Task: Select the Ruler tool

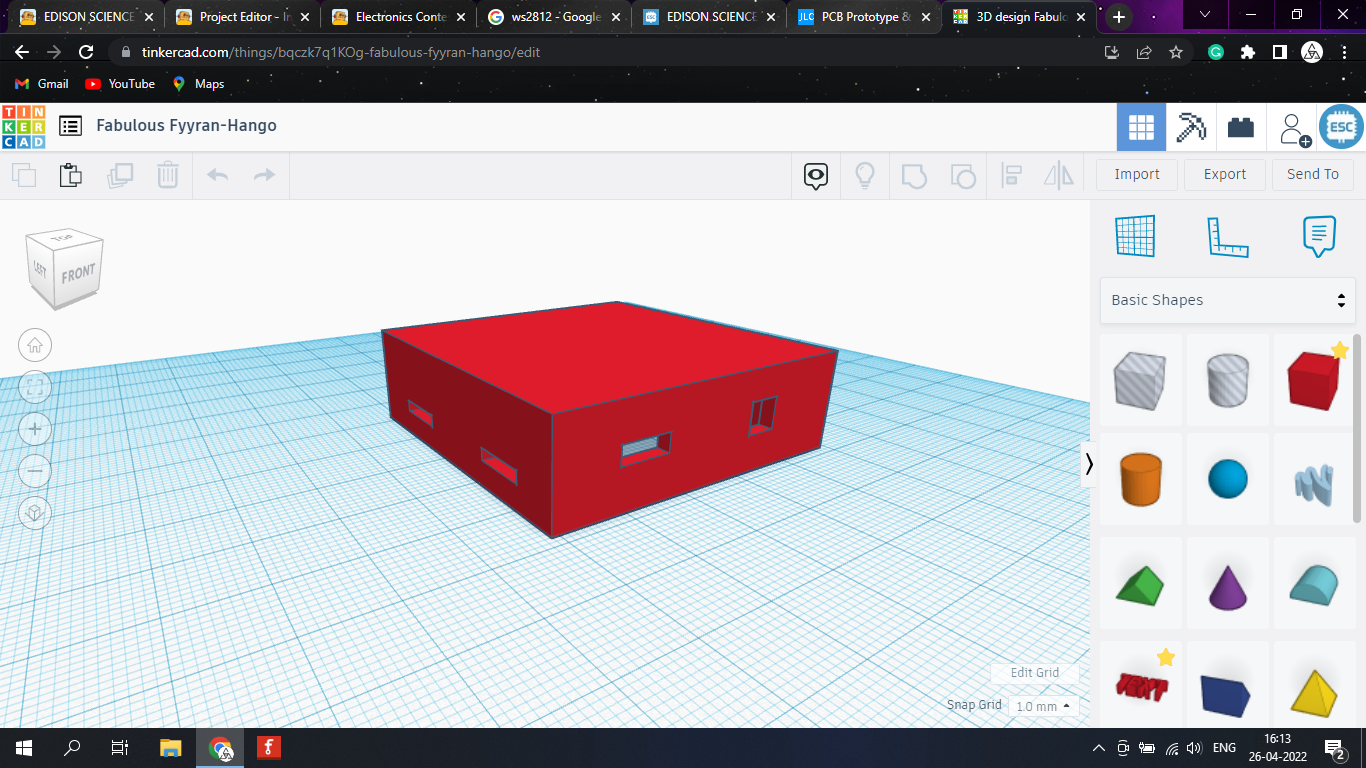Action: point(1227,237)
